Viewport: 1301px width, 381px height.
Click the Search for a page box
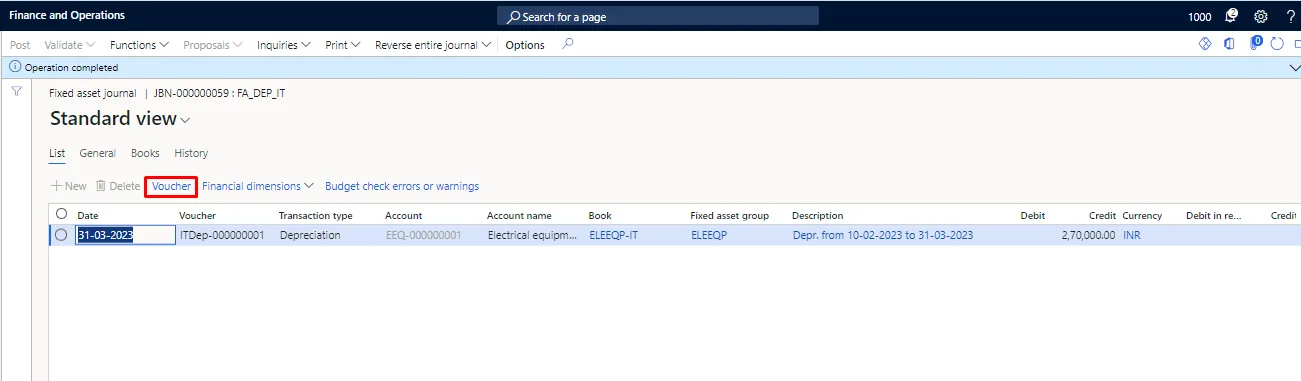tap(658, 16)
